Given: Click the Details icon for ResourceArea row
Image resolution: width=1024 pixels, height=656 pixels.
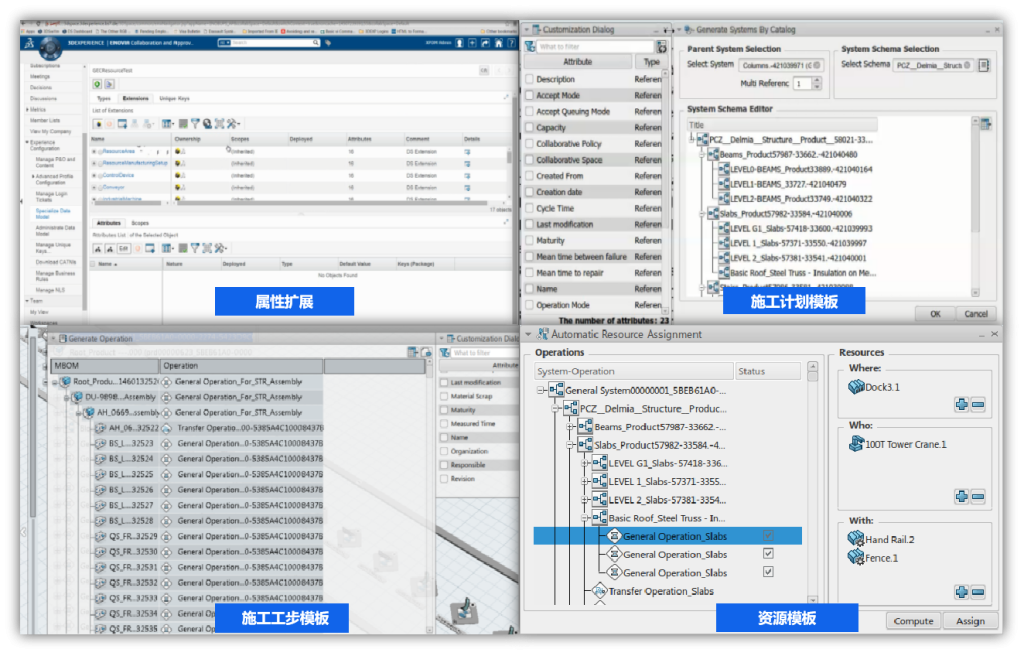Looking at the screenshot, I should (x=466, y=150).
